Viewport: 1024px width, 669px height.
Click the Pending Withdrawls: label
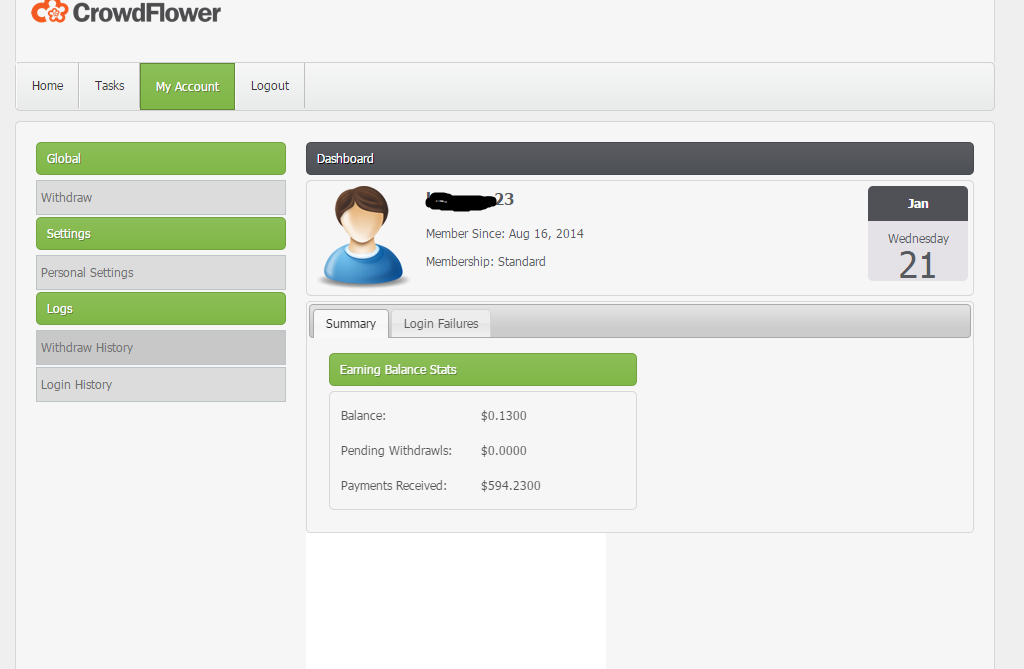396,451
